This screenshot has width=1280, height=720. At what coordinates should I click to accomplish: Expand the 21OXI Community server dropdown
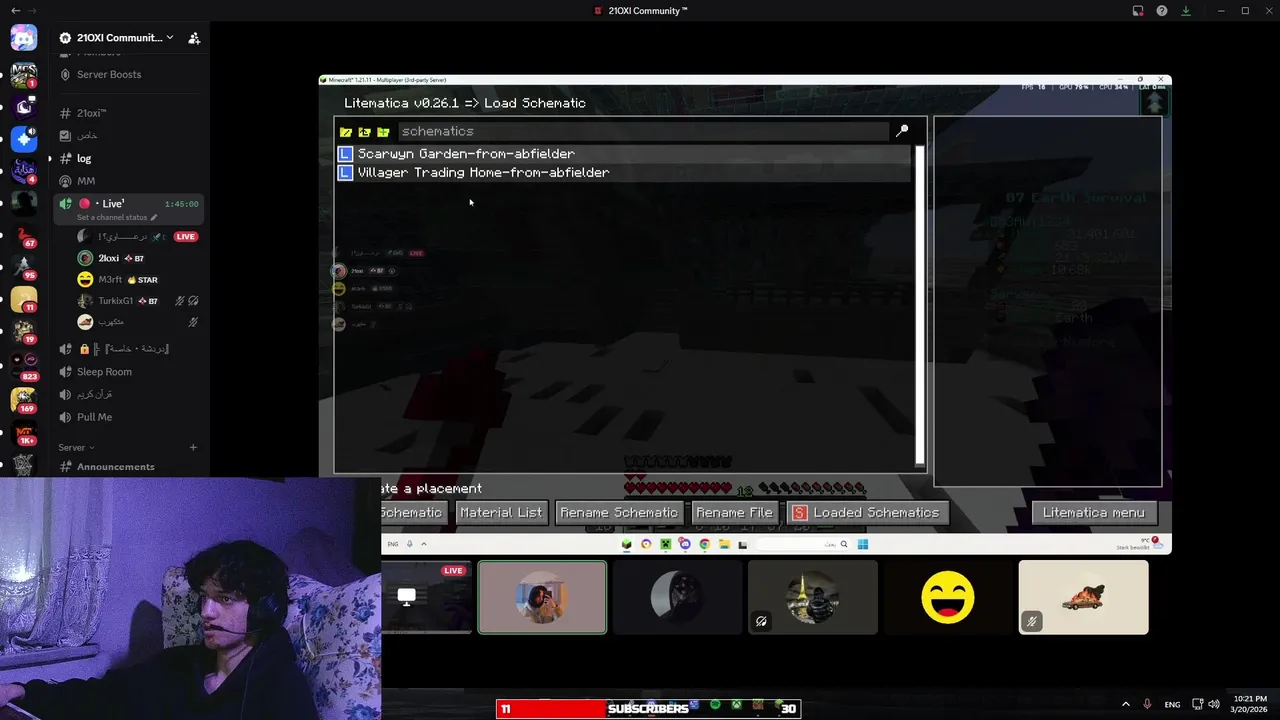coord(170,38)
